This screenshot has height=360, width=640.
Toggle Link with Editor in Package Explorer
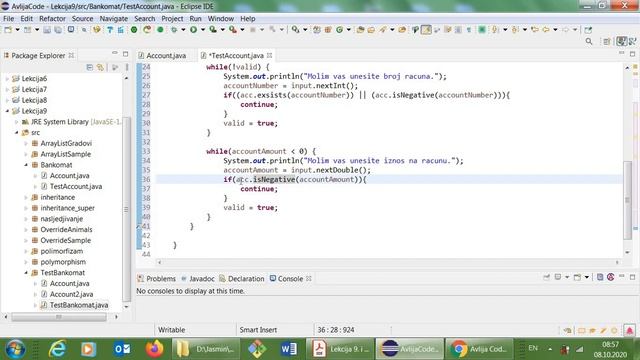[100, 67]
